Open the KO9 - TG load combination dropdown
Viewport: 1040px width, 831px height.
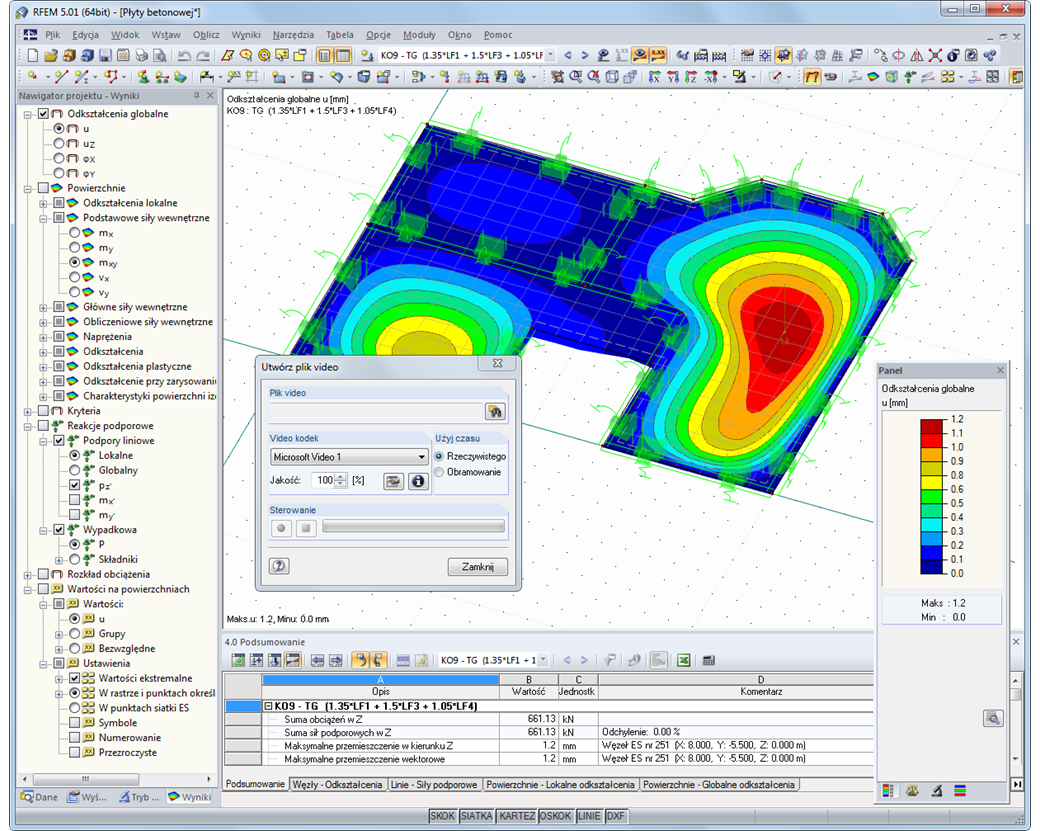550,56
